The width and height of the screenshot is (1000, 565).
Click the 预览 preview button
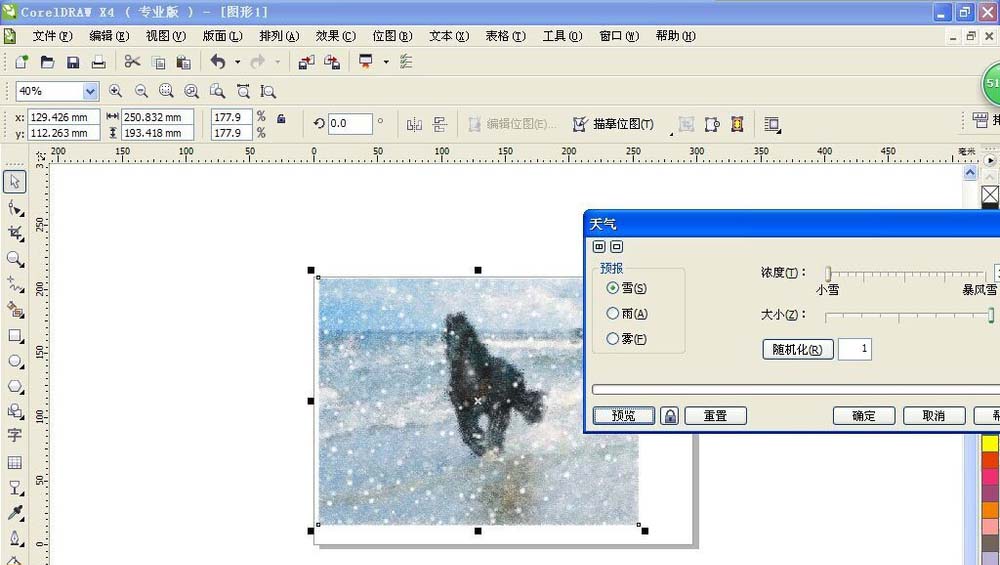click(623, 416)
